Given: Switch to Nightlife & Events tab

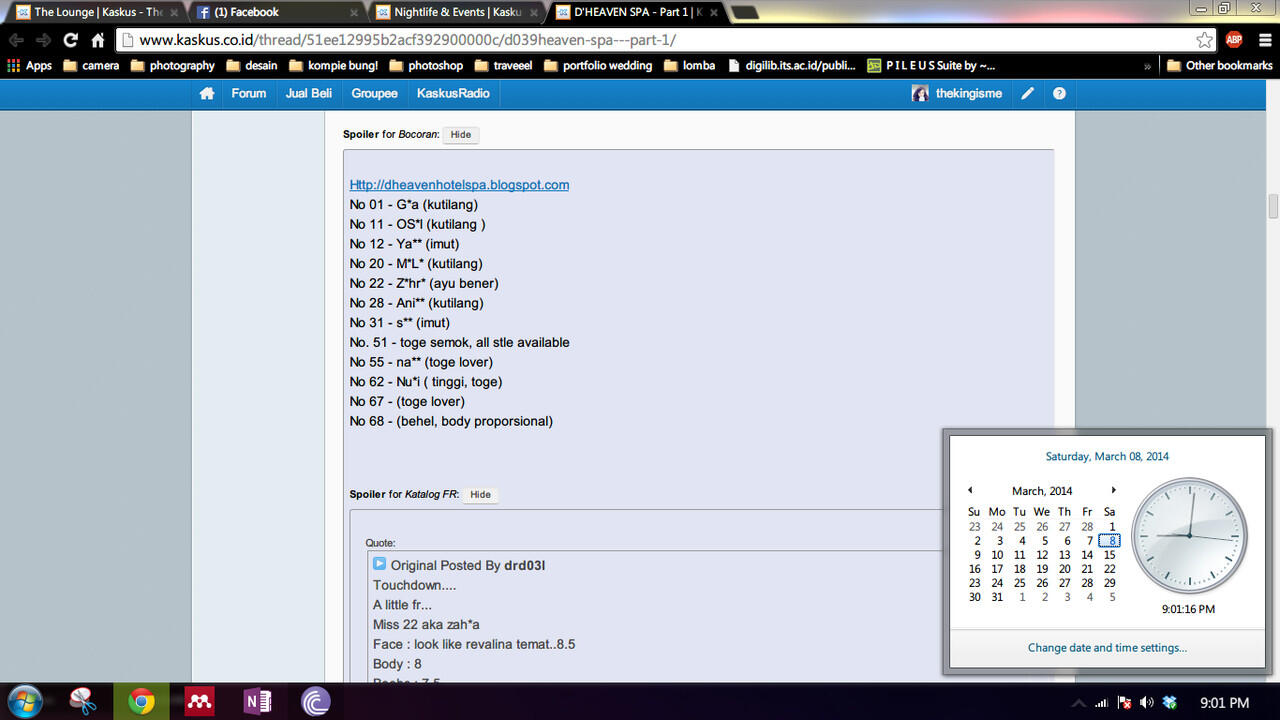Looking at the screenshot, I should click(x=455, y=12).
